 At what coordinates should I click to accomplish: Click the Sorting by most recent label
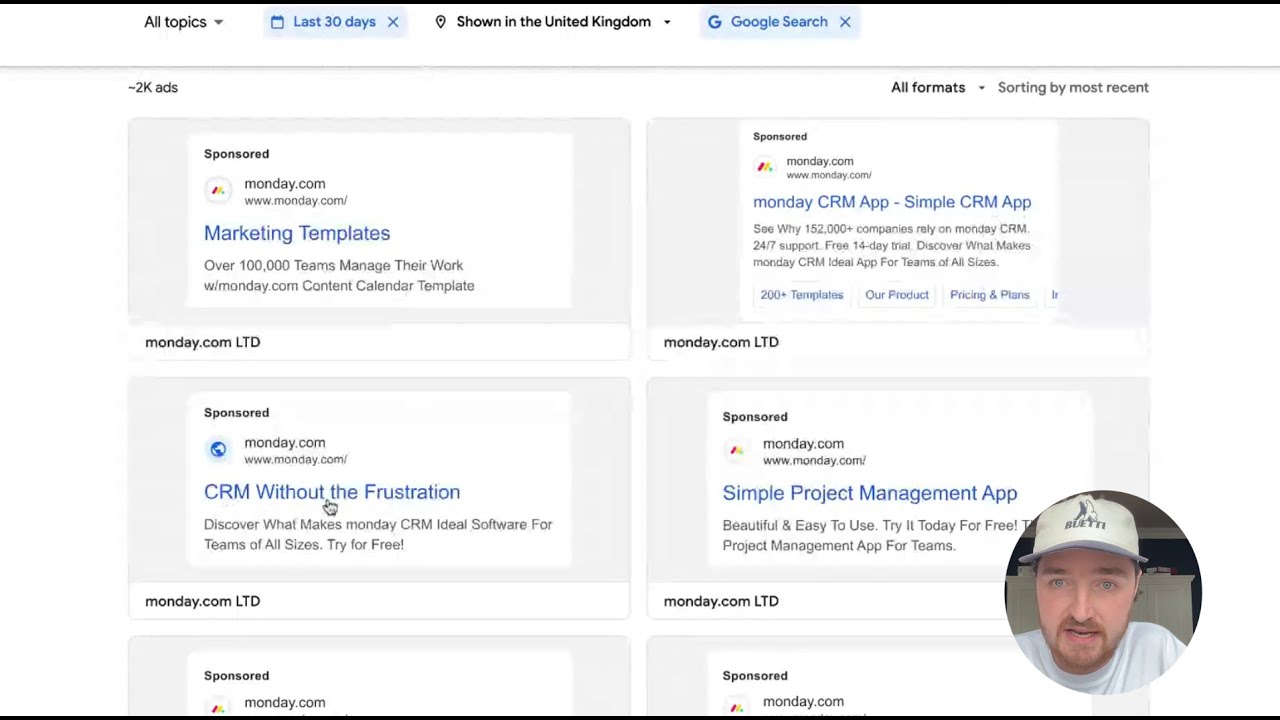click(x=1073, y=88)
